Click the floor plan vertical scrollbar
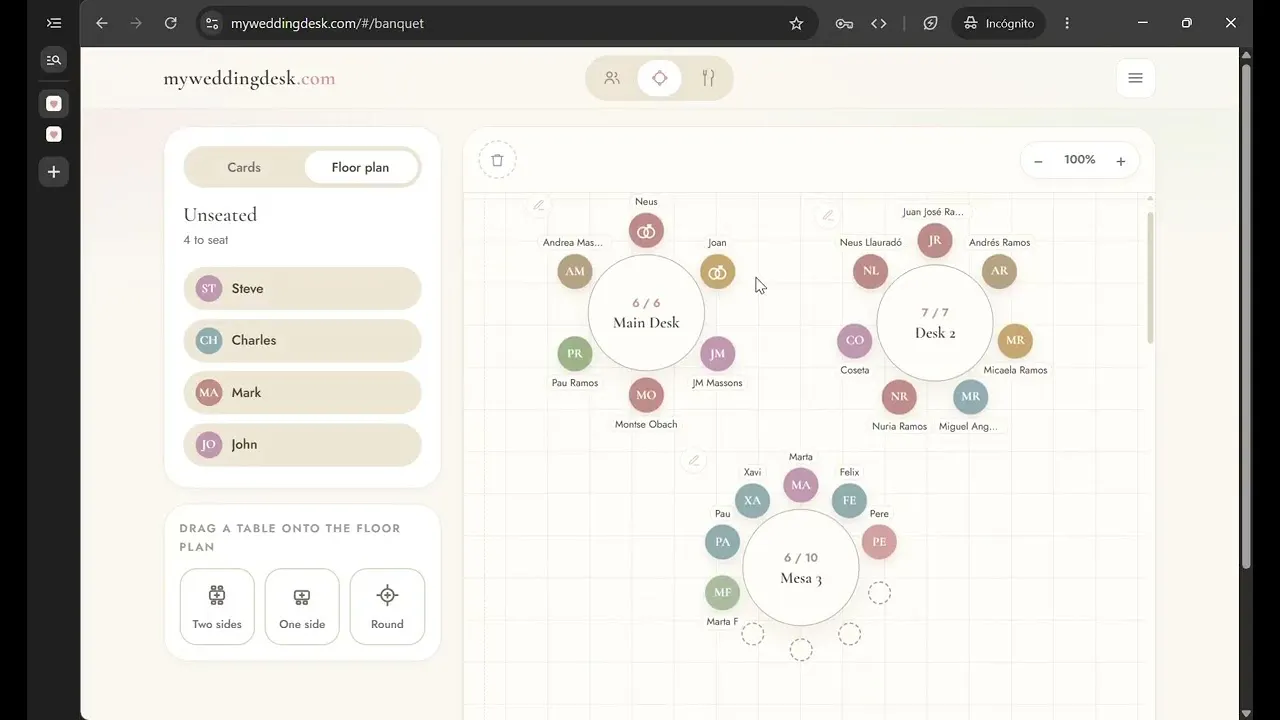Screen dimensions: 1280x720 pos(1150,278)
